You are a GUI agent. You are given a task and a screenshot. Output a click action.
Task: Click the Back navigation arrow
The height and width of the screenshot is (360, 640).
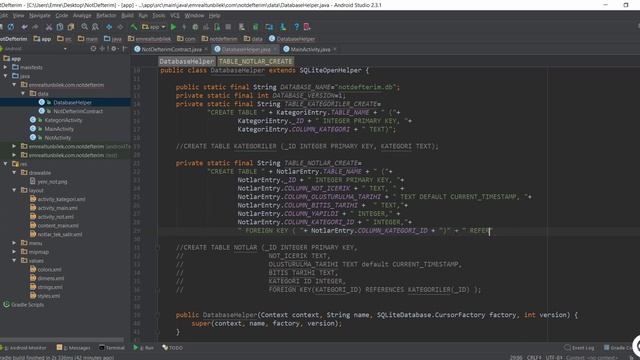(109, 27)
